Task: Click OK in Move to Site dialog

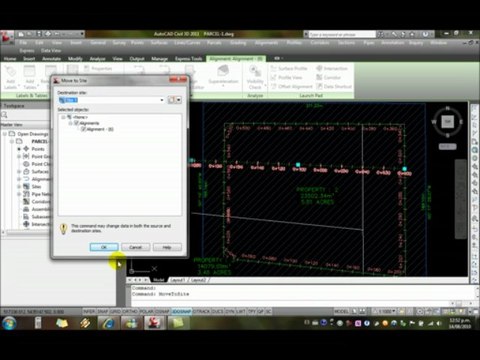Action: [104, 247]
